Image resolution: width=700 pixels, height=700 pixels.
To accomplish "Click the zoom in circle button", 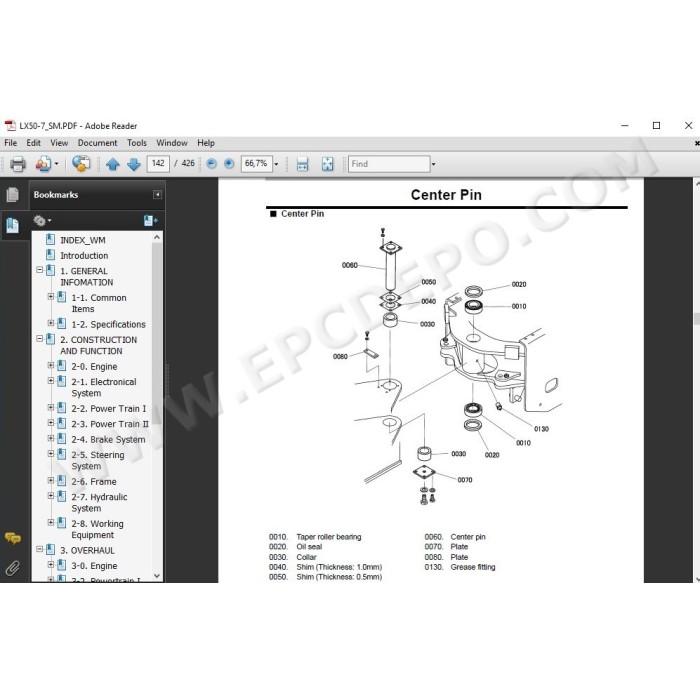I will point(229,164).
